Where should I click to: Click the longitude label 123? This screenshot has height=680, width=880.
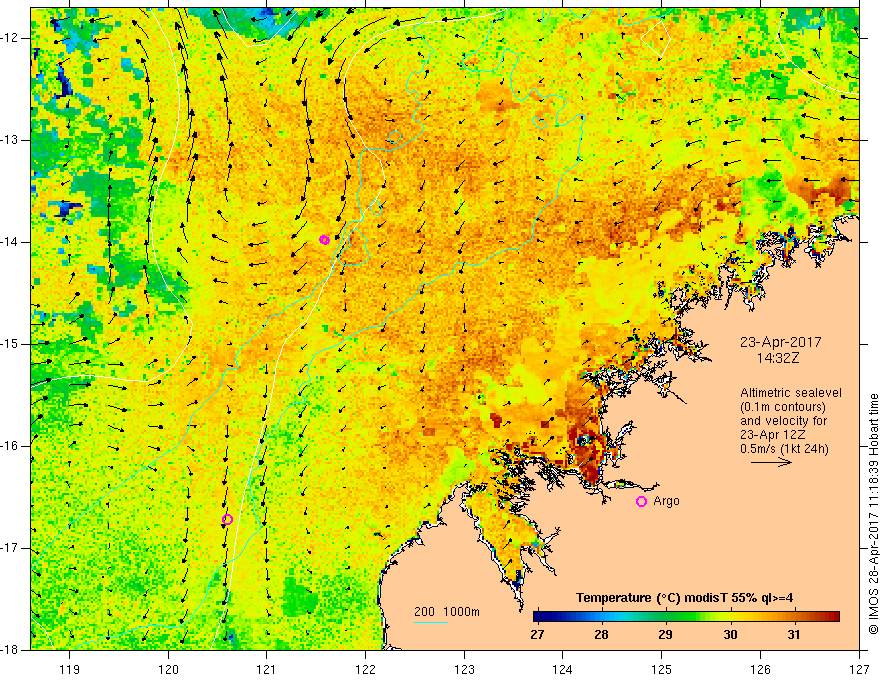[x=464, y=669]
